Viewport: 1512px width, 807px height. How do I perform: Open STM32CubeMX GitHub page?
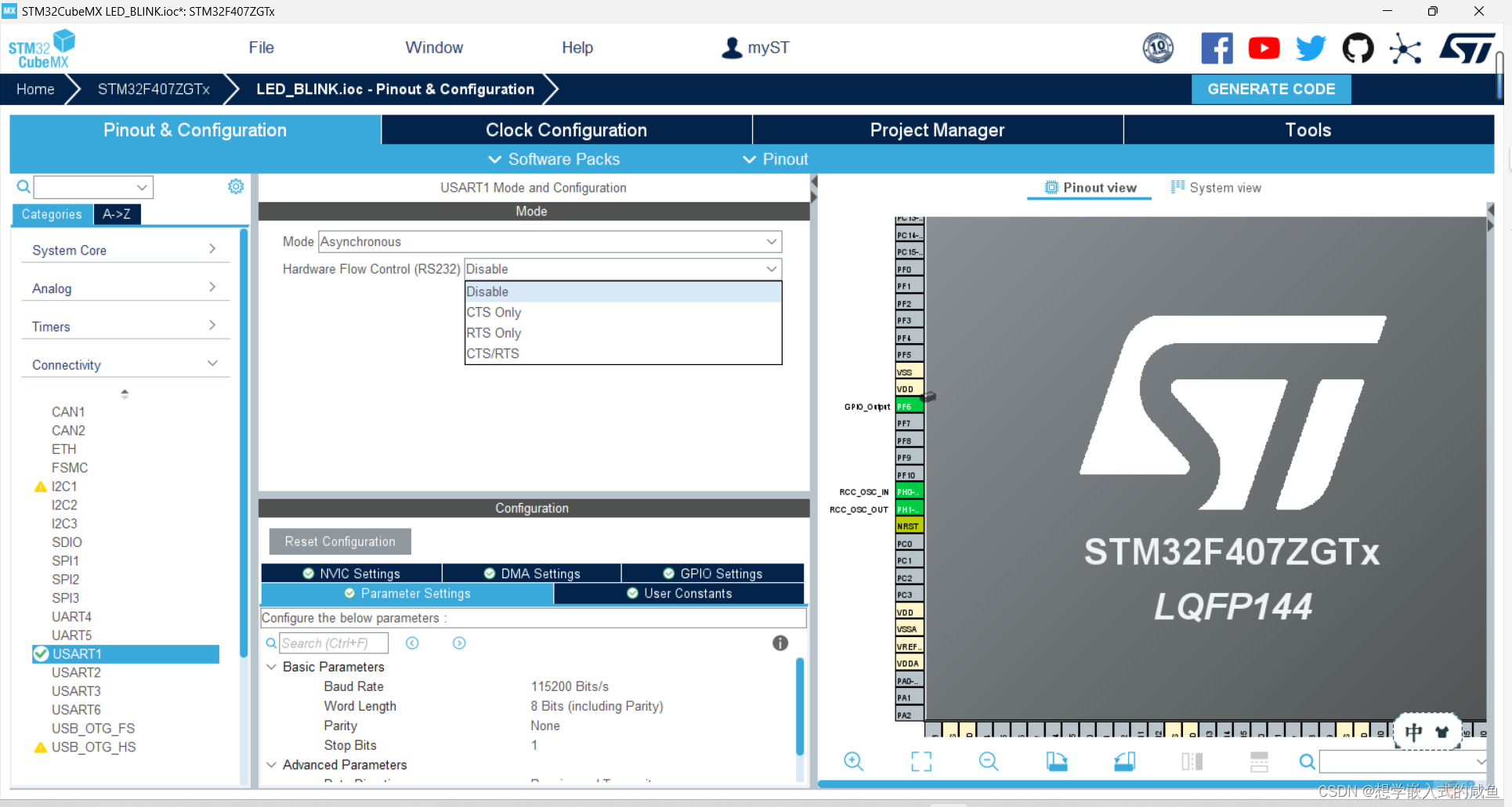tap(1358, 48)
